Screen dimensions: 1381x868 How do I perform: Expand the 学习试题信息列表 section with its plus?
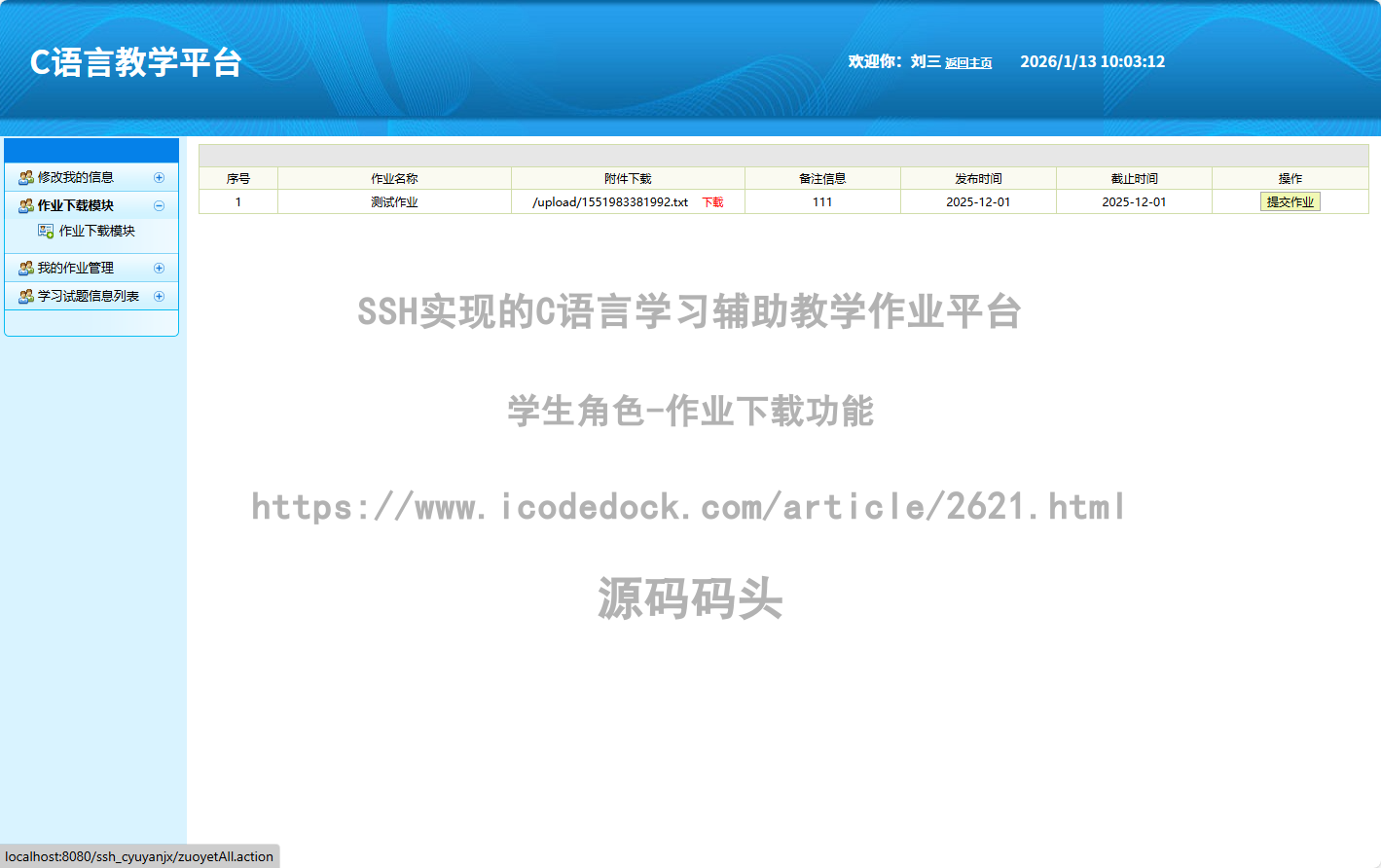(x=159, y=296)
